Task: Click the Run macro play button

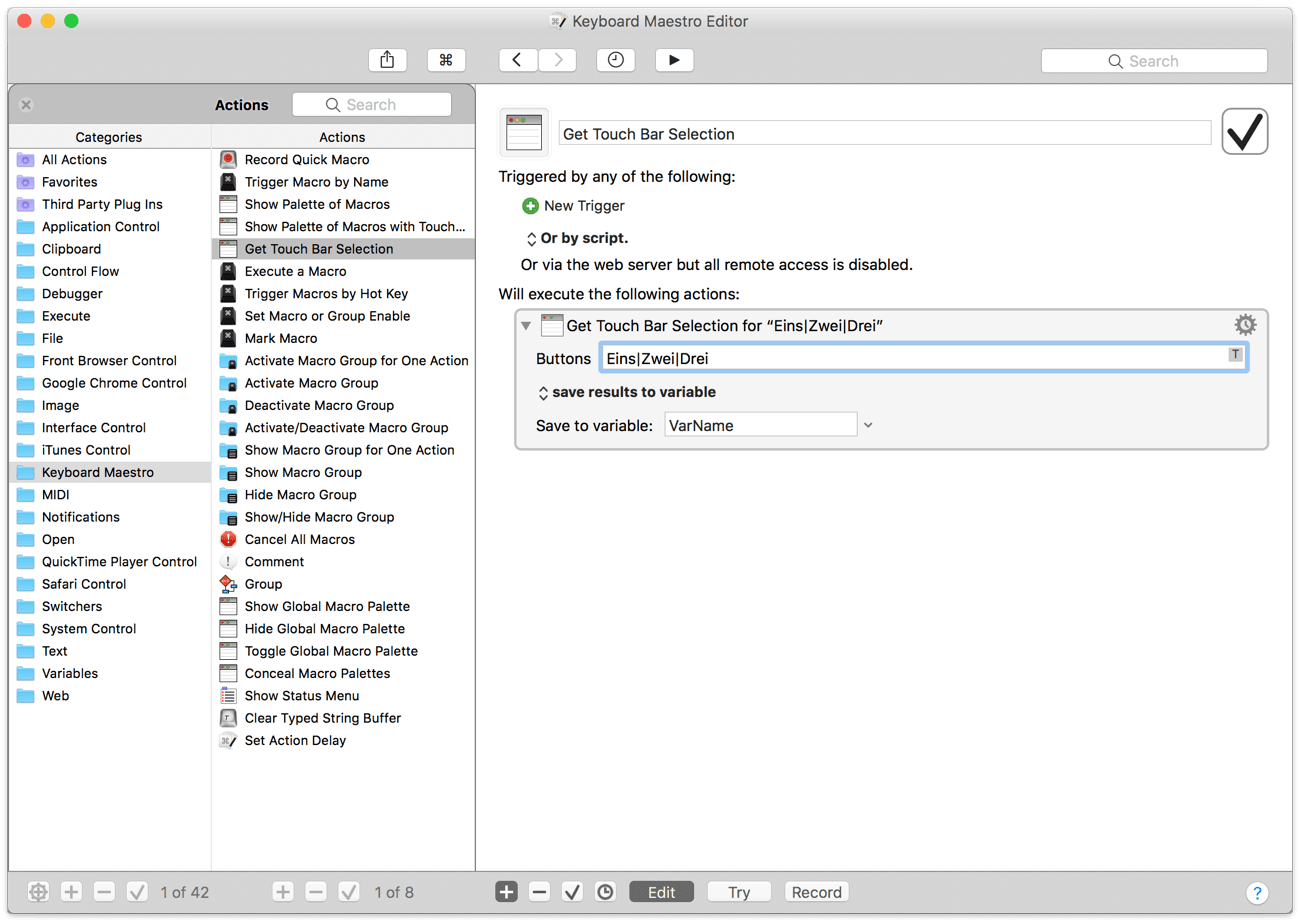Action: point(674,60)
